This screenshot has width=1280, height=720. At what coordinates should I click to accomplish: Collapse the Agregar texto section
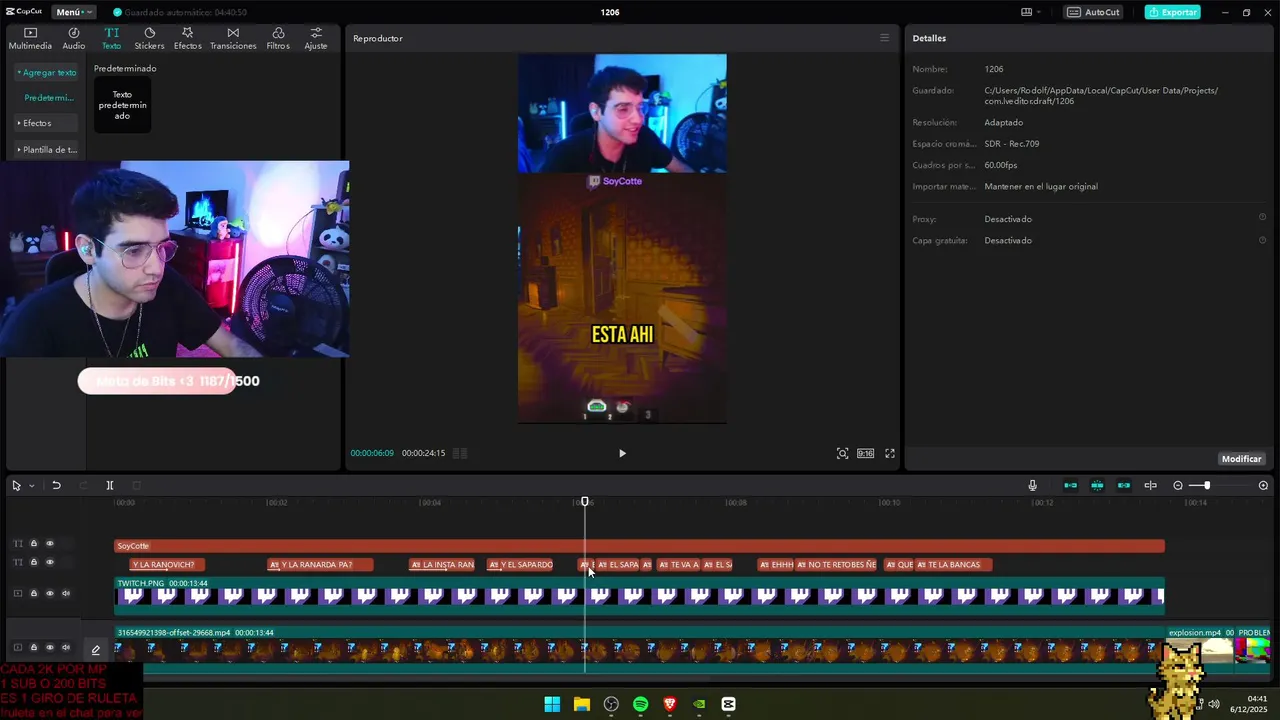coord(46,73)
